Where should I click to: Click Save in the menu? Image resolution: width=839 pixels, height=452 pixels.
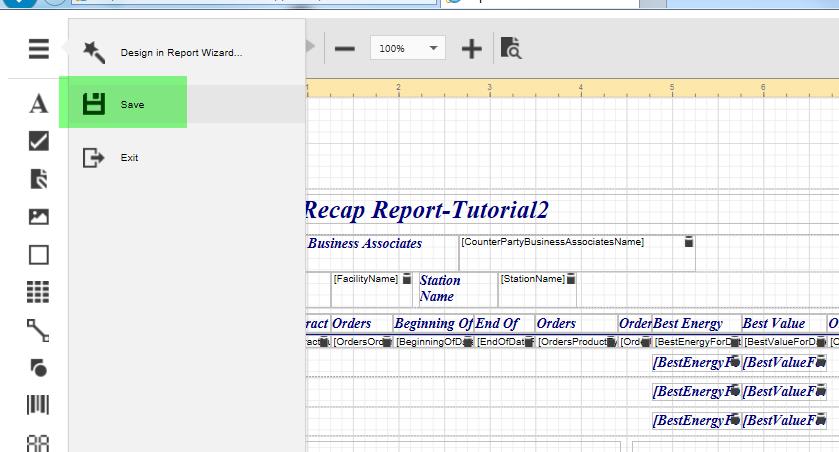(132, 105)
